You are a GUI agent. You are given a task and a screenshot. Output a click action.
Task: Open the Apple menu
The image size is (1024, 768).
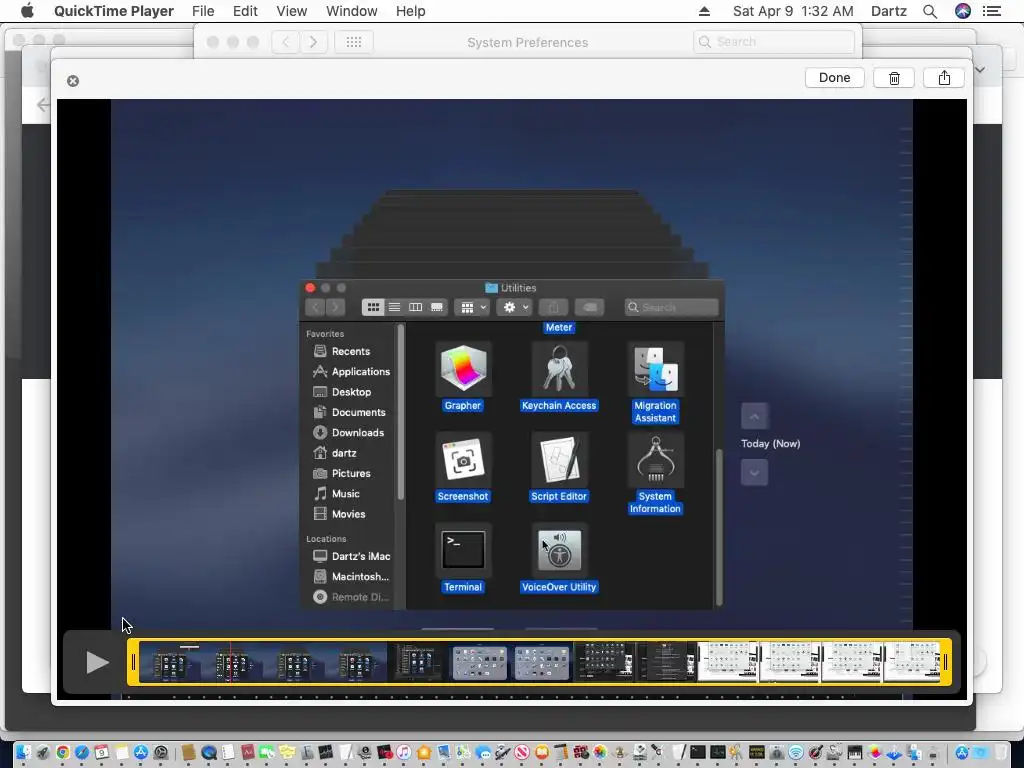pos(27,11)
